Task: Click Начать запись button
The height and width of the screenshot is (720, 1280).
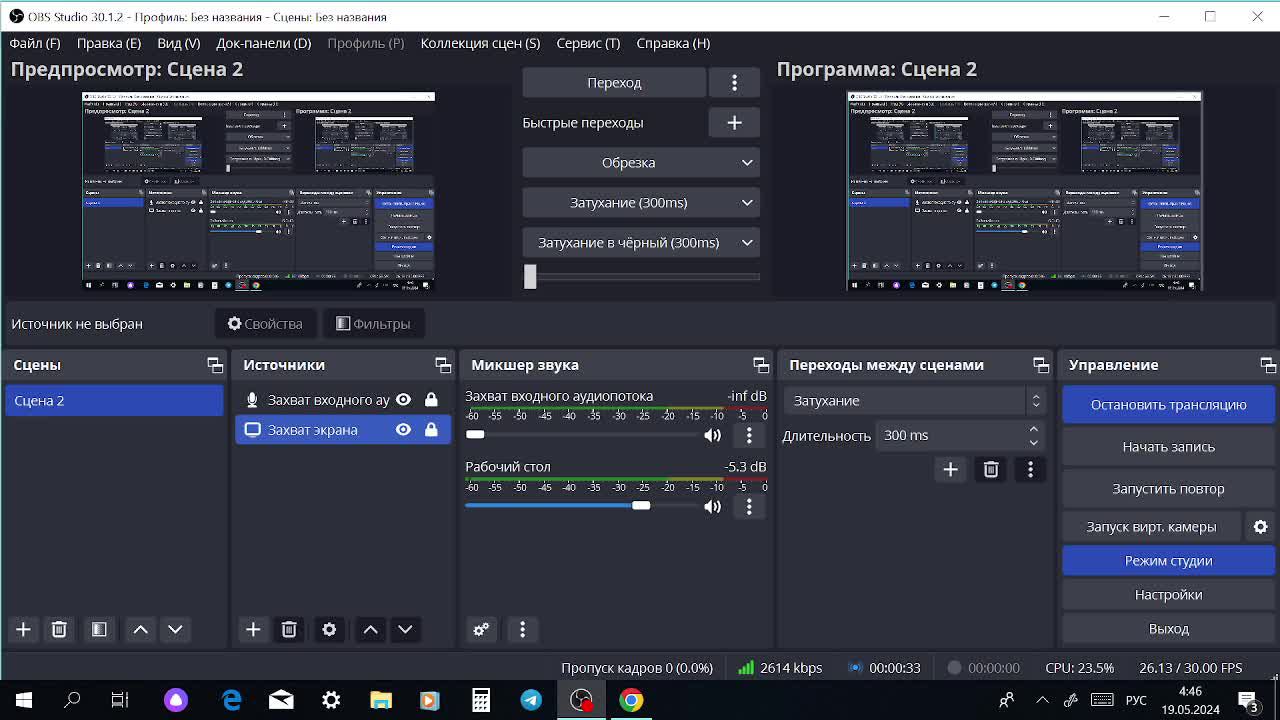Action: pyautogui.click(x=1168, y=447)
